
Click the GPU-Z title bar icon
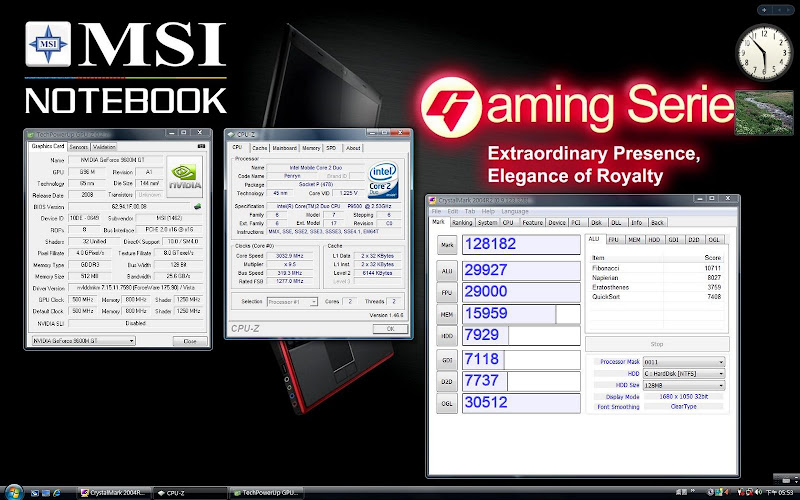(x=31, y=134)
